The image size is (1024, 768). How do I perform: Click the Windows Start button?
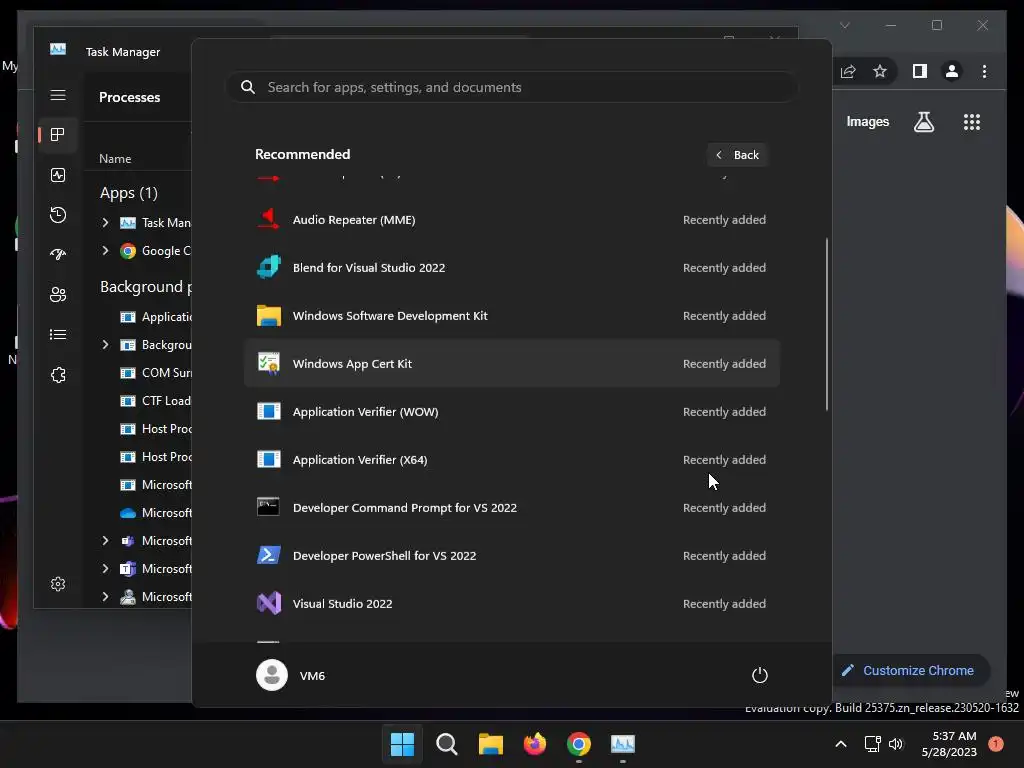pos(402,744)
